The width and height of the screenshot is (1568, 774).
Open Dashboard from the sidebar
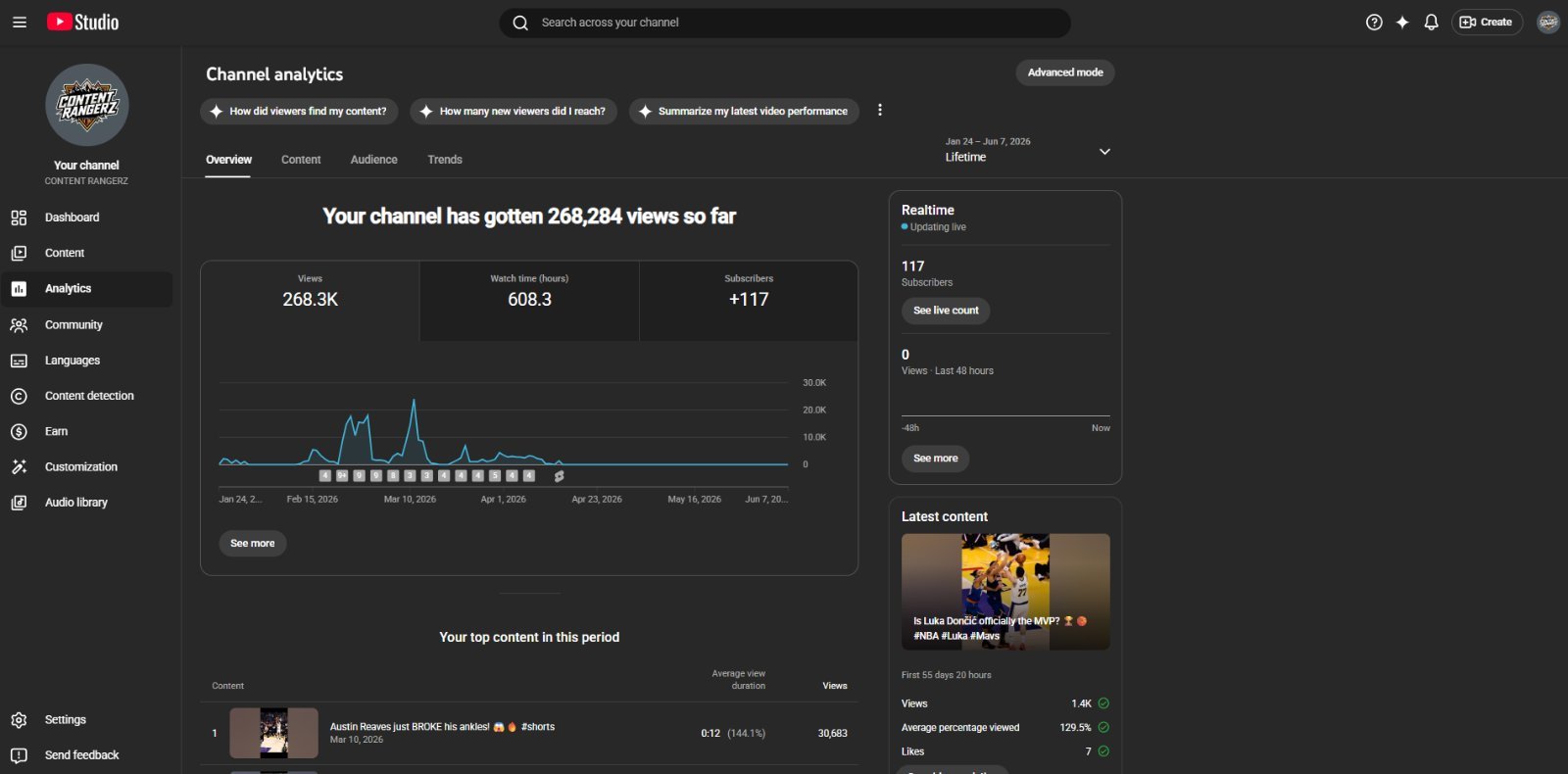86,218
